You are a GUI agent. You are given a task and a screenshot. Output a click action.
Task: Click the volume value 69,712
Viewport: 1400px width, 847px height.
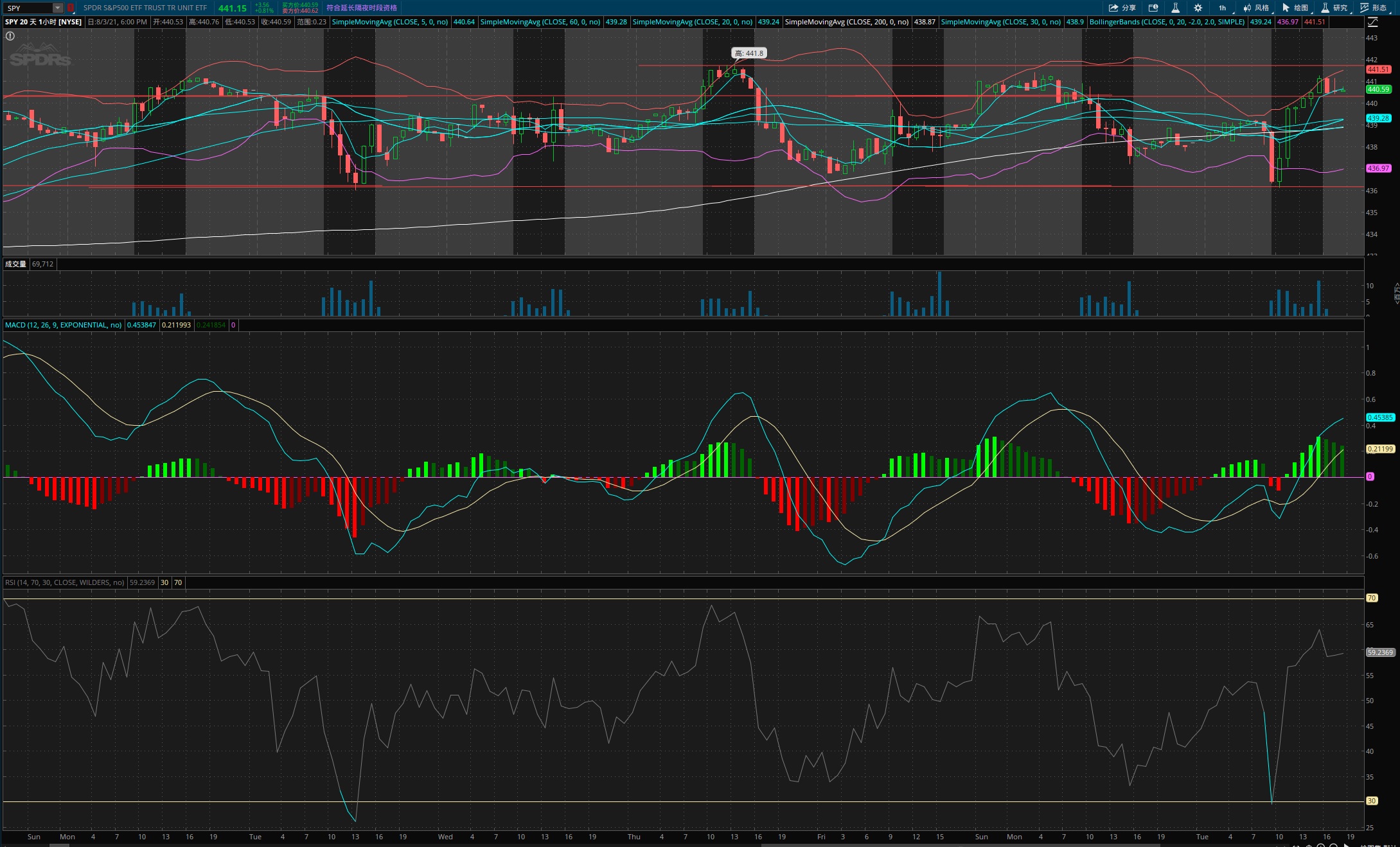42,264
